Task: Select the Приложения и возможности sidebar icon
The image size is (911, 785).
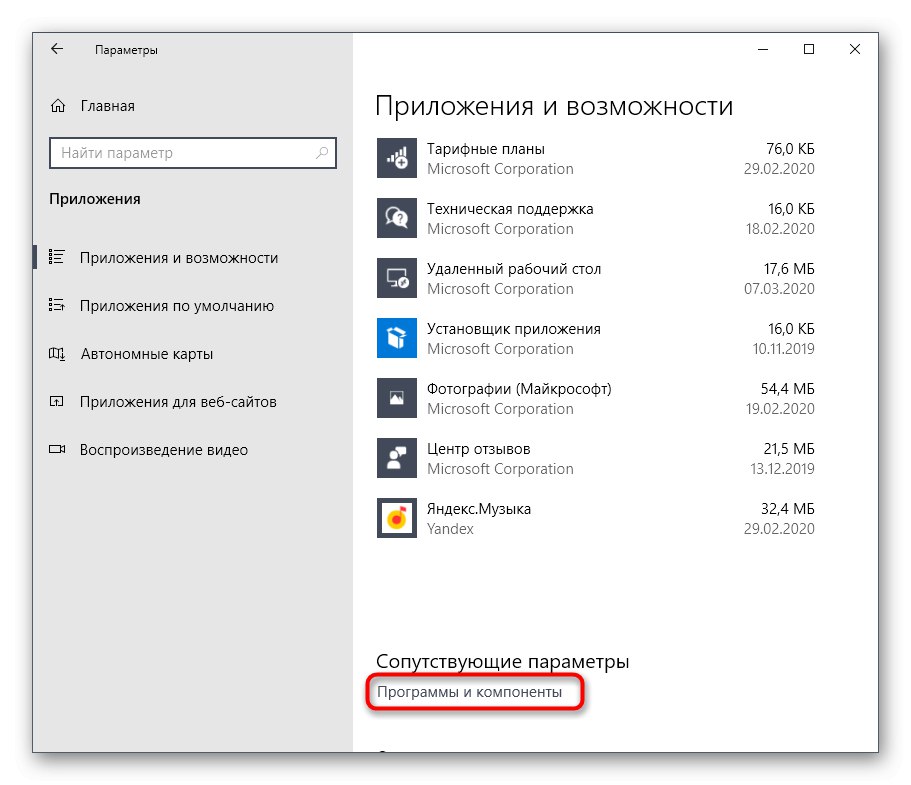Action: 58,256
